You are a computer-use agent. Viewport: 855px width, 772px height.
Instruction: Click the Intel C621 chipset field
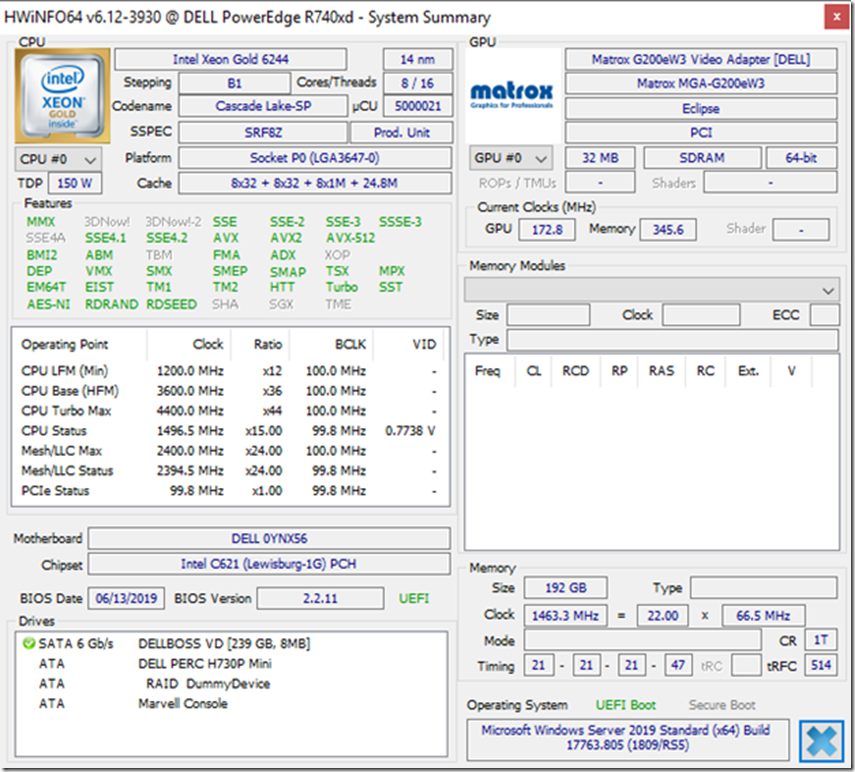pos(269,564)
